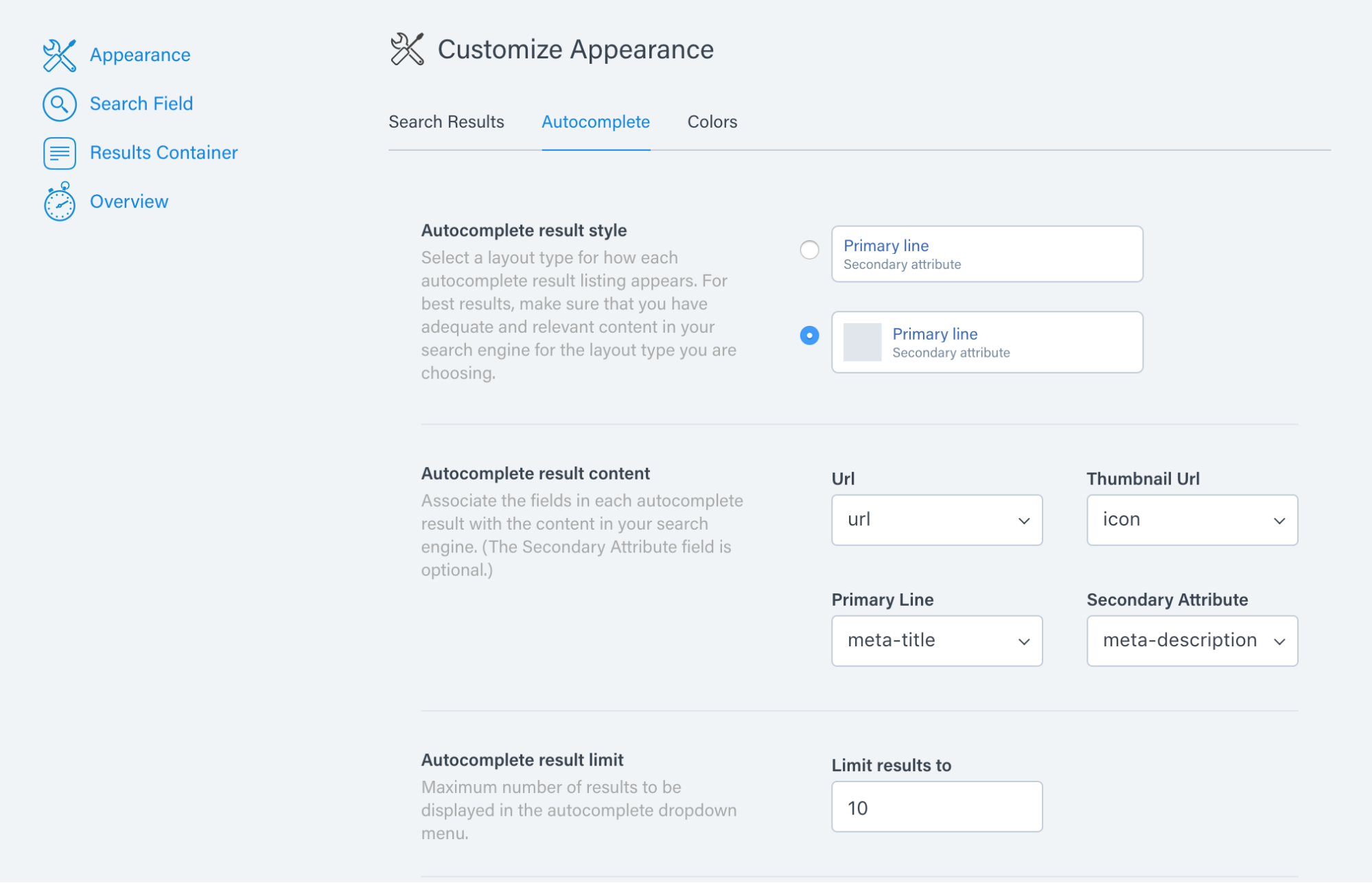Open the Overview sidebar link
1372x883 pixels.
coord(129,202)
